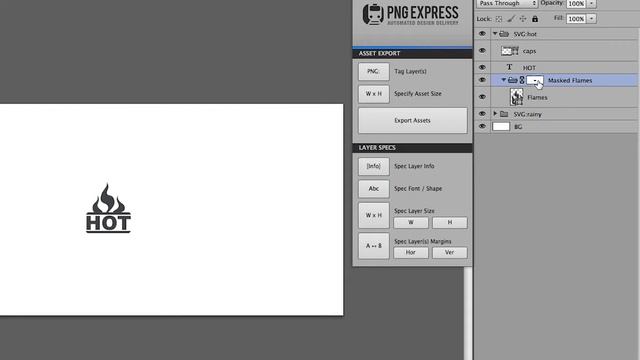This screenshot has height=360, width=640.
Task: Click the [Info] Spec Layer Info button
Action: 373,166
